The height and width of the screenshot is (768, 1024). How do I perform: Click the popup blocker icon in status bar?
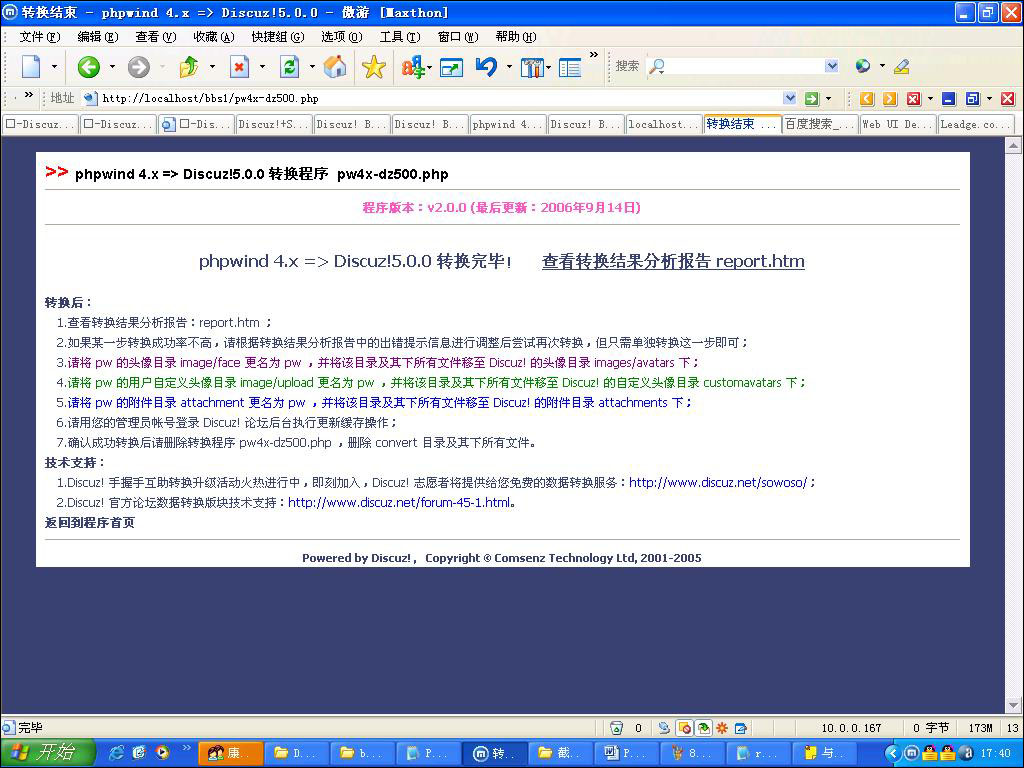684,728
